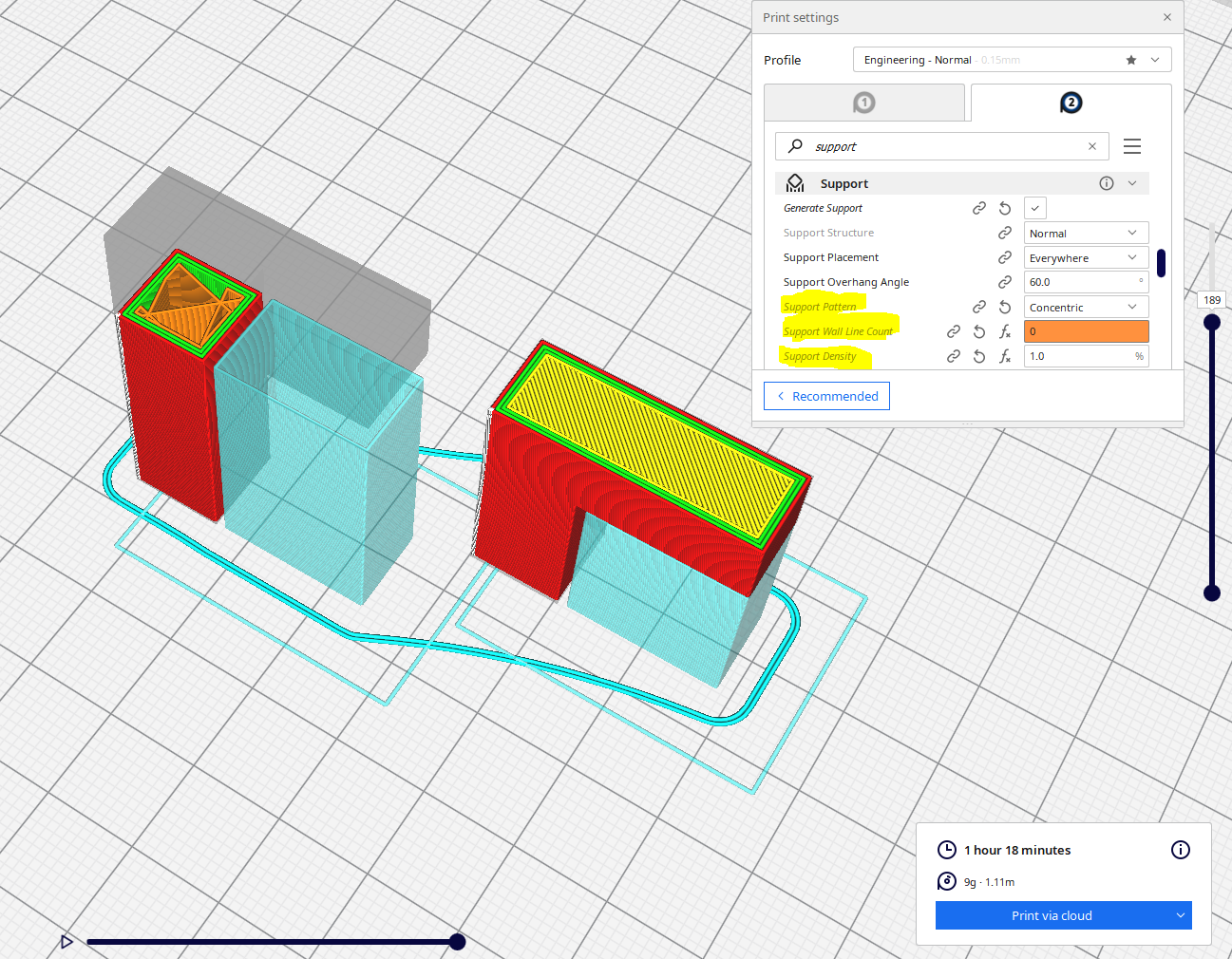Disable the Generate Support checkbox

pos(1034,207)
